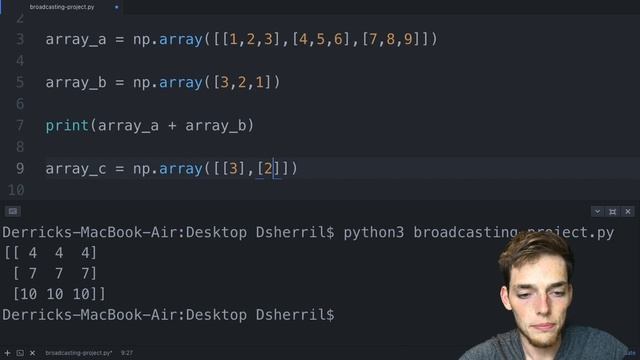
Task: Click the 9:27 cursor position indicator
Action: click(x=127, y=353)
